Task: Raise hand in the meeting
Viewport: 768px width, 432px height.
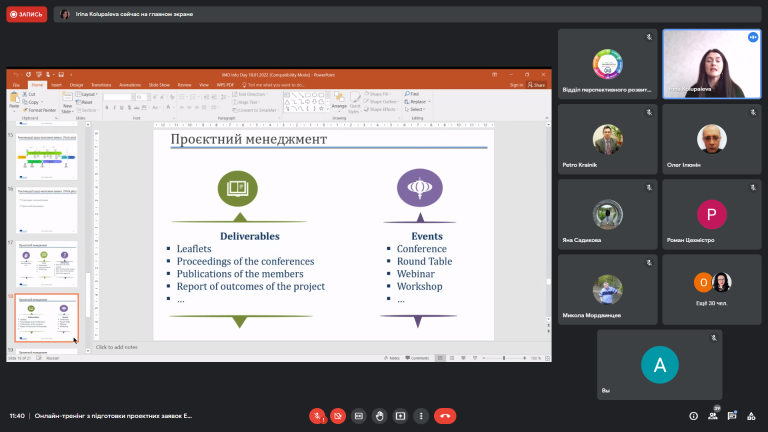Action: tap(380, 416)
